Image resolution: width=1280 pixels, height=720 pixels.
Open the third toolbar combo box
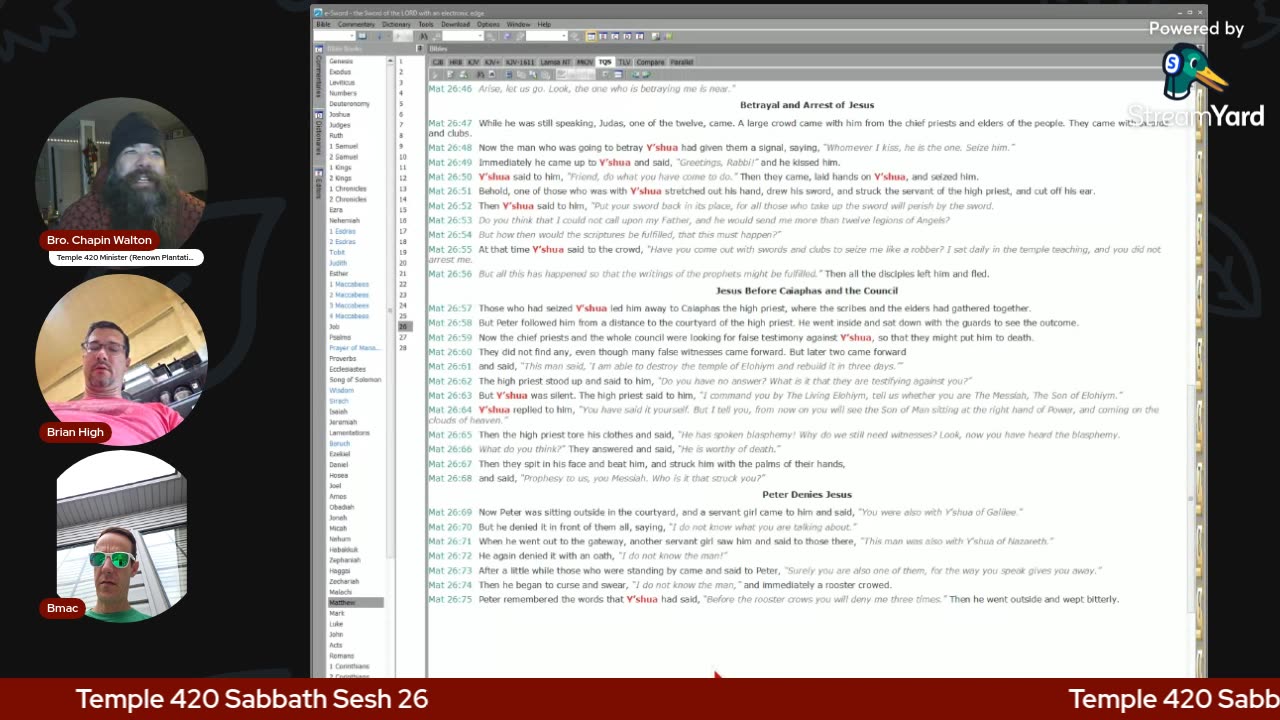tap(547, 36)
